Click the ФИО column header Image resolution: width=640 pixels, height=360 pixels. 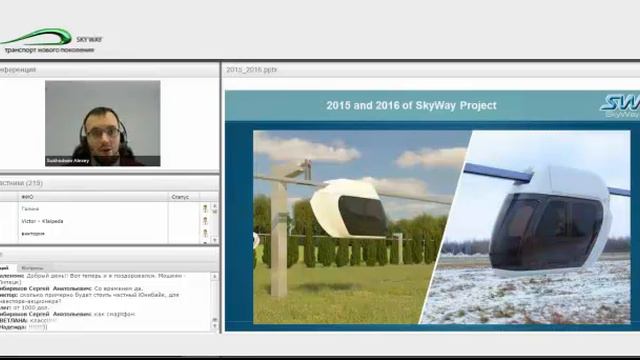point(93,197)
